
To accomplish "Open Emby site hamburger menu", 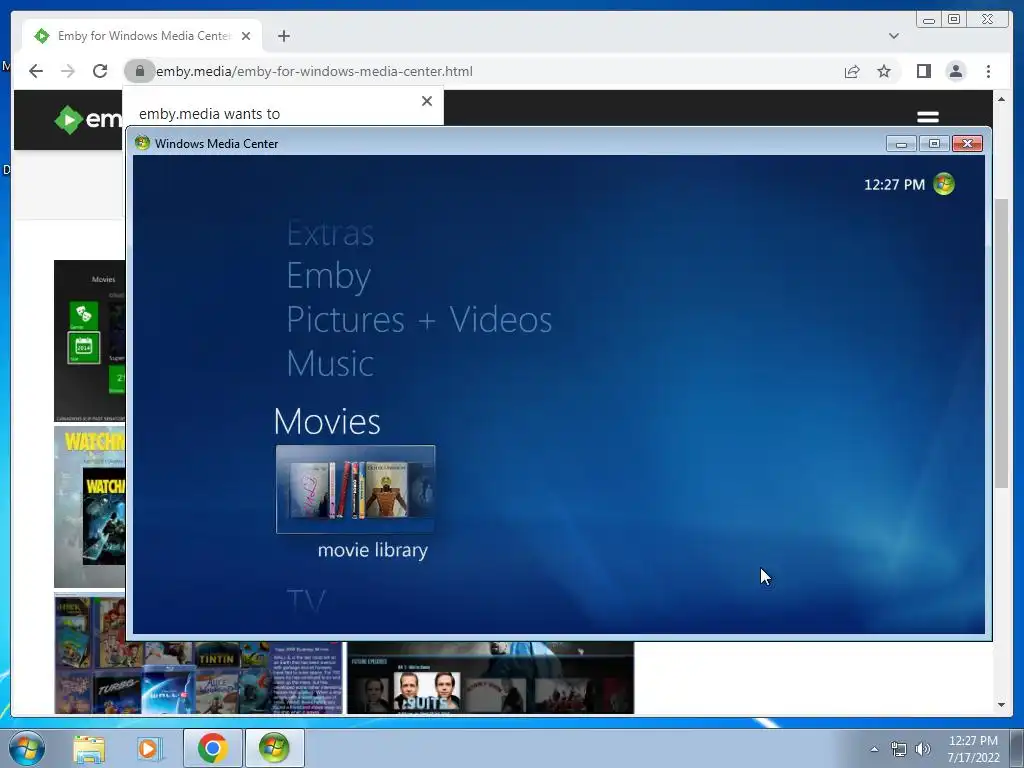I will tap(928, 117).
